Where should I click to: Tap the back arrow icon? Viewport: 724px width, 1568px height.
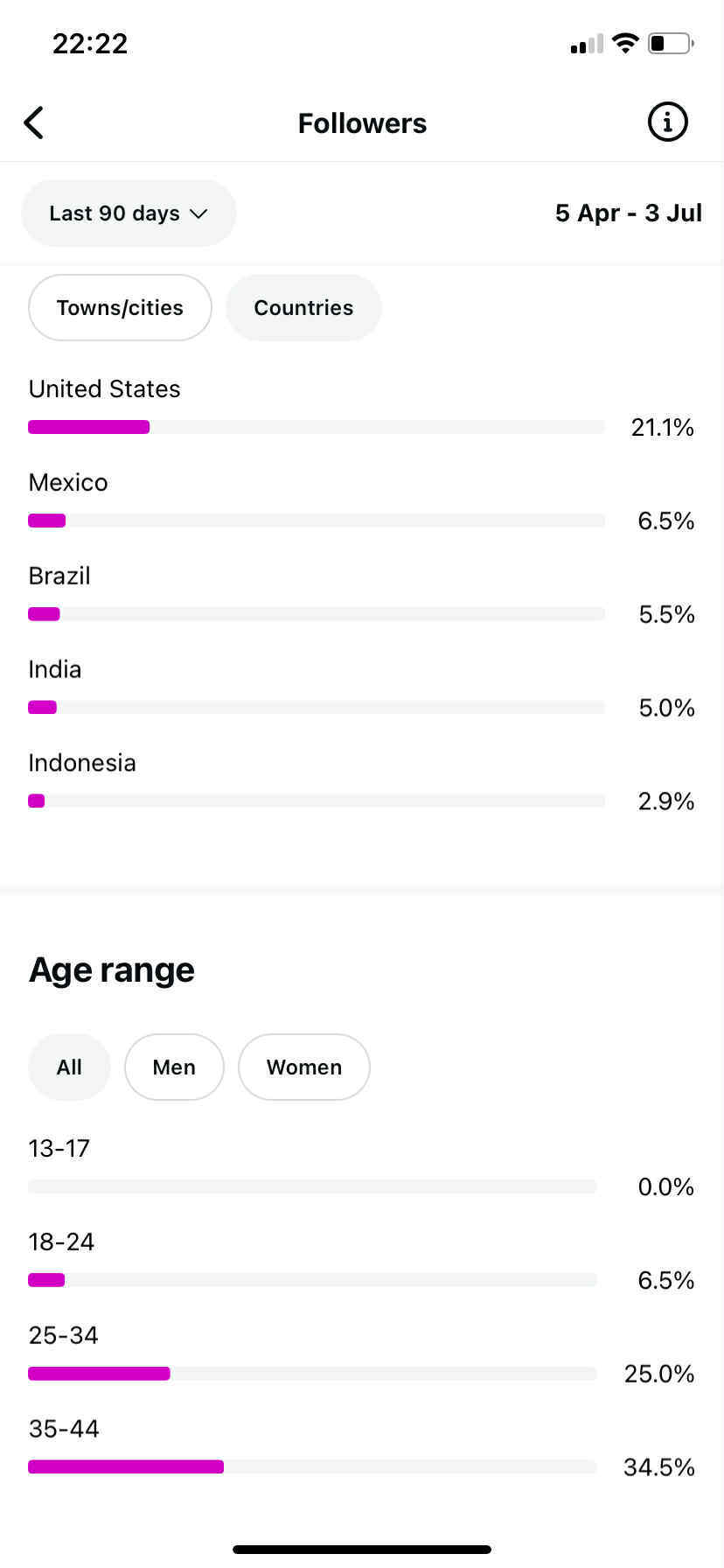point(34,123)
